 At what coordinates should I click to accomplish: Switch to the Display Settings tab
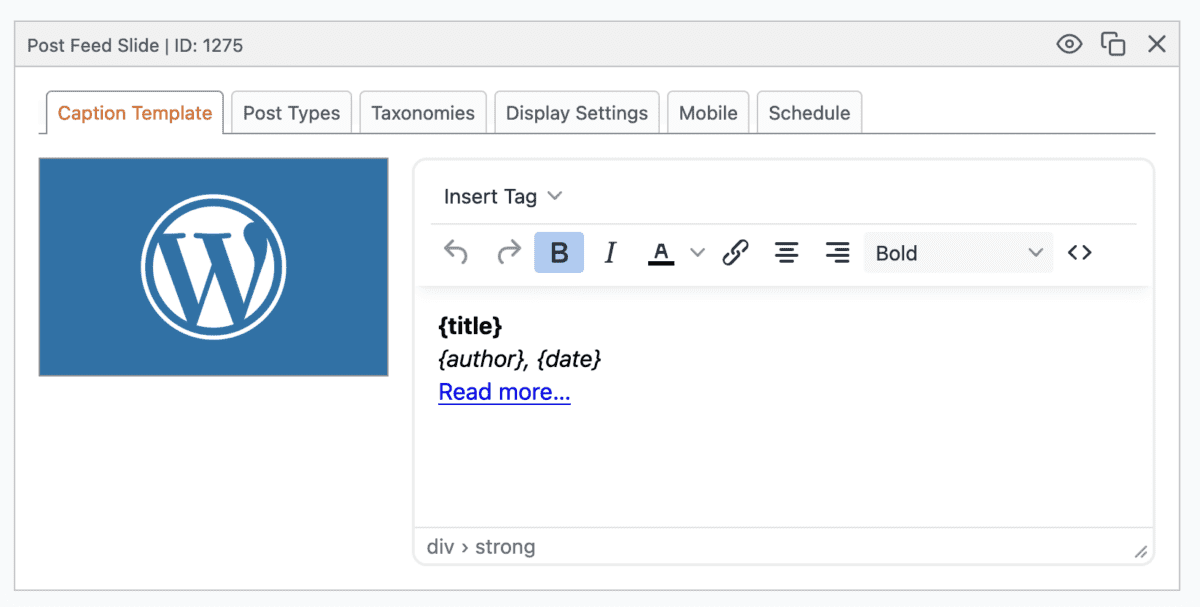[x=576, y=112]
